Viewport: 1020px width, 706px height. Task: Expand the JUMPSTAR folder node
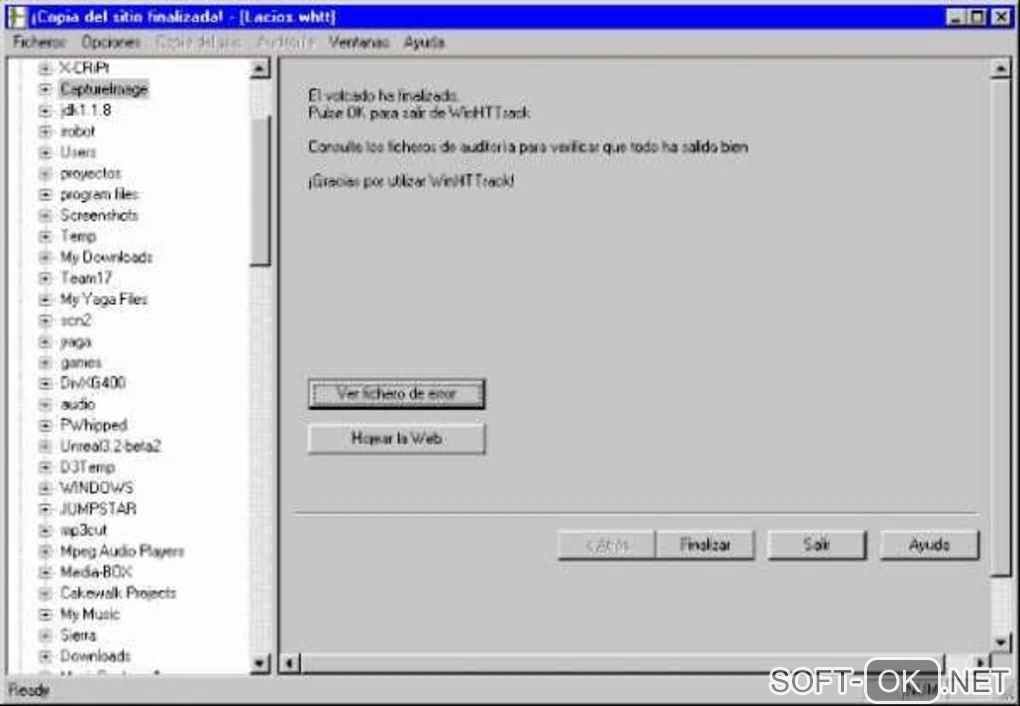[x=45, y=508]
